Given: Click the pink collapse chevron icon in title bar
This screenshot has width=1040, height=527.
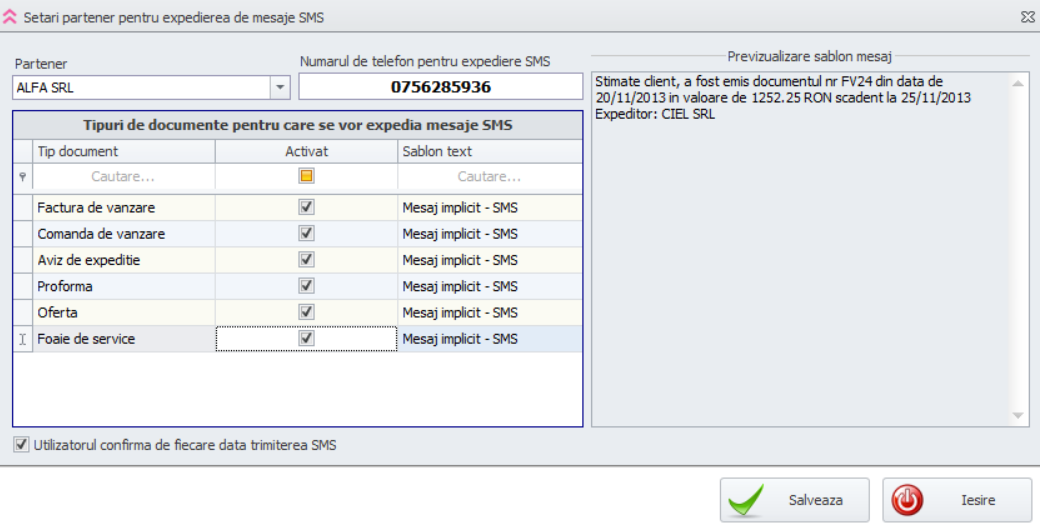Looking at the screenshot, I should coord(10,17).
